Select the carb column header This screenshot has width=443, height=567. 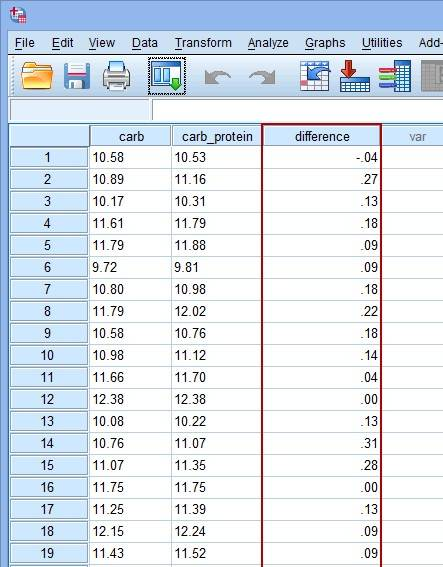131,136
